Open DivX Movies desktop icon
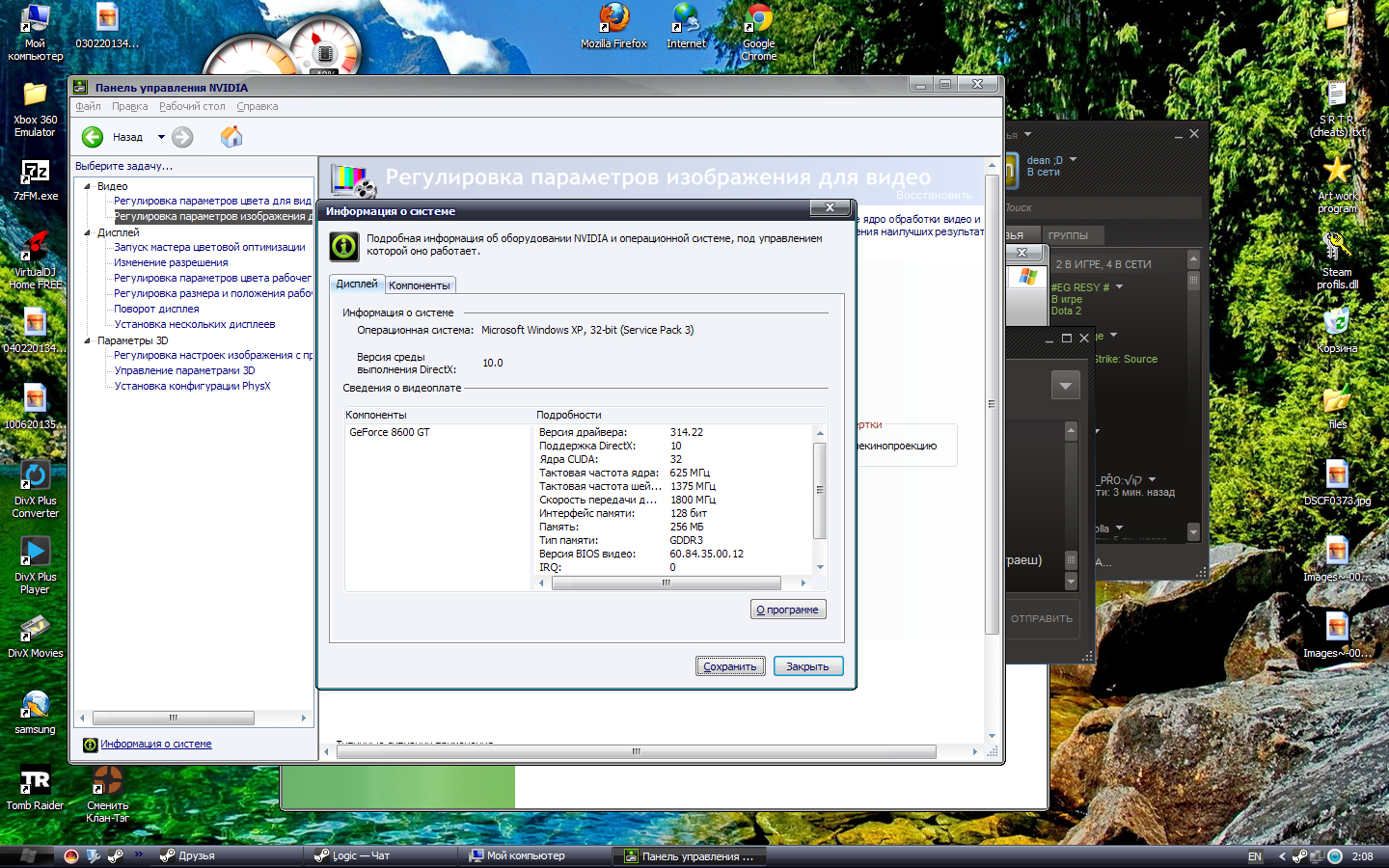1389x868 pixels. tap(35, 637)
